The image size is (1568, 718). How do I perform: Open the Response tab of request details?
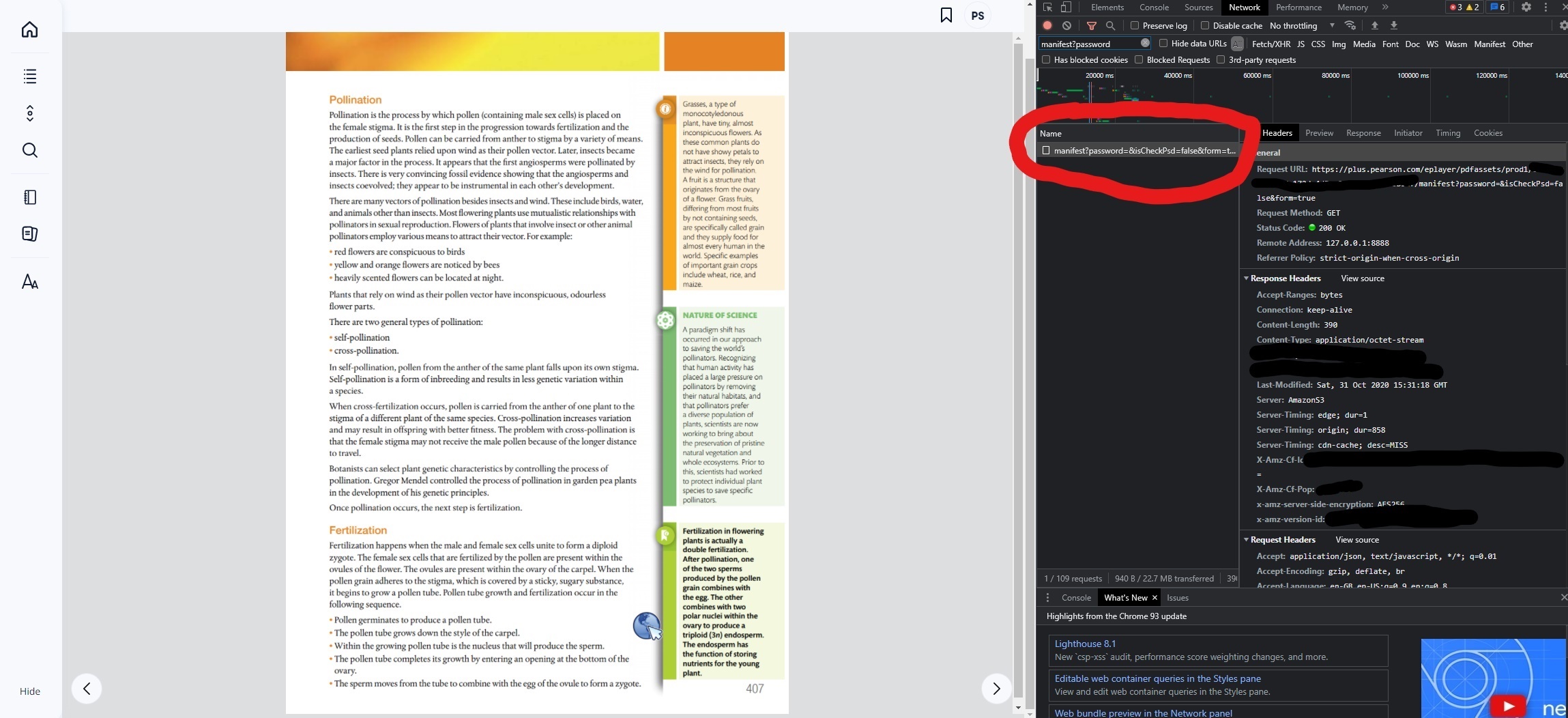(x=1363, y=133)
